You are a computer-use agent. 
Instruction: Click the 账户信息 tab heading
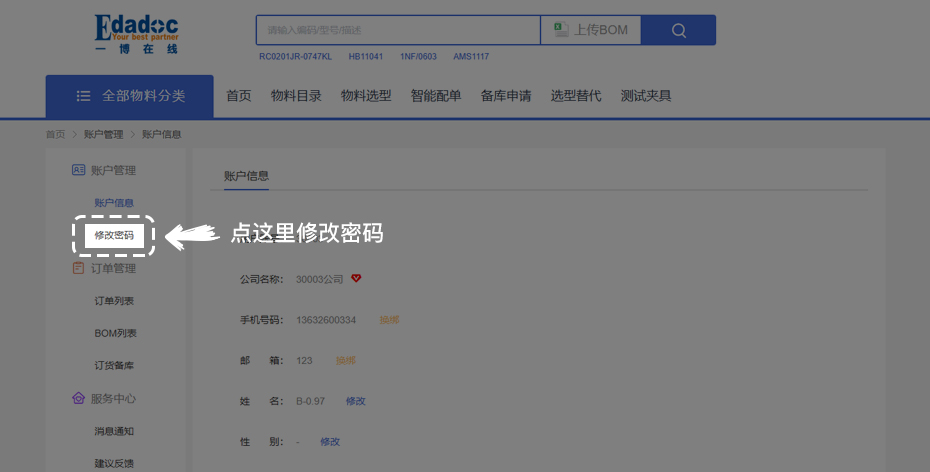(x=246, y=176)
